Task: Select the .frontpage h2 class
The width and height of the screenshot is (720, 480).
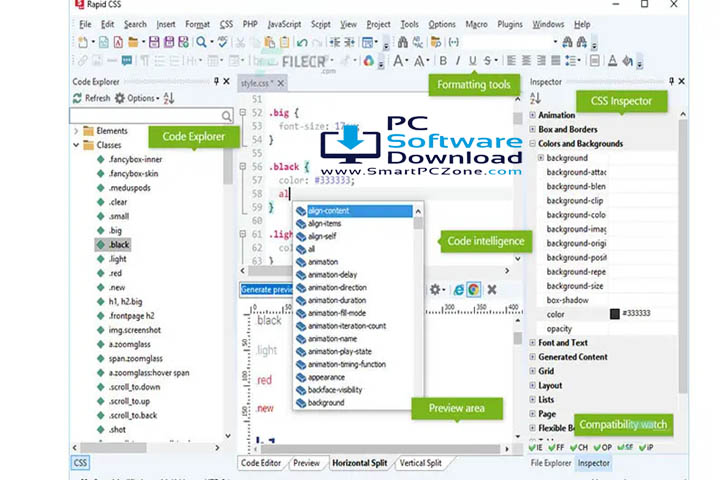Action: point(131,316)
